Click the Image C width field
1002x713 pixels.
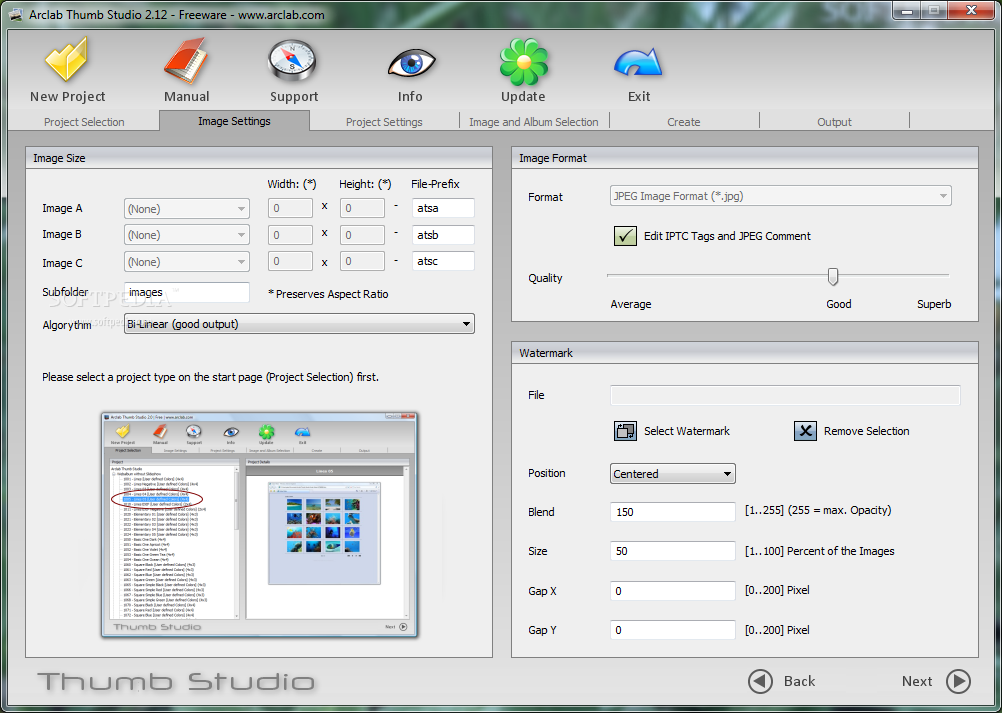pos(290,261)
